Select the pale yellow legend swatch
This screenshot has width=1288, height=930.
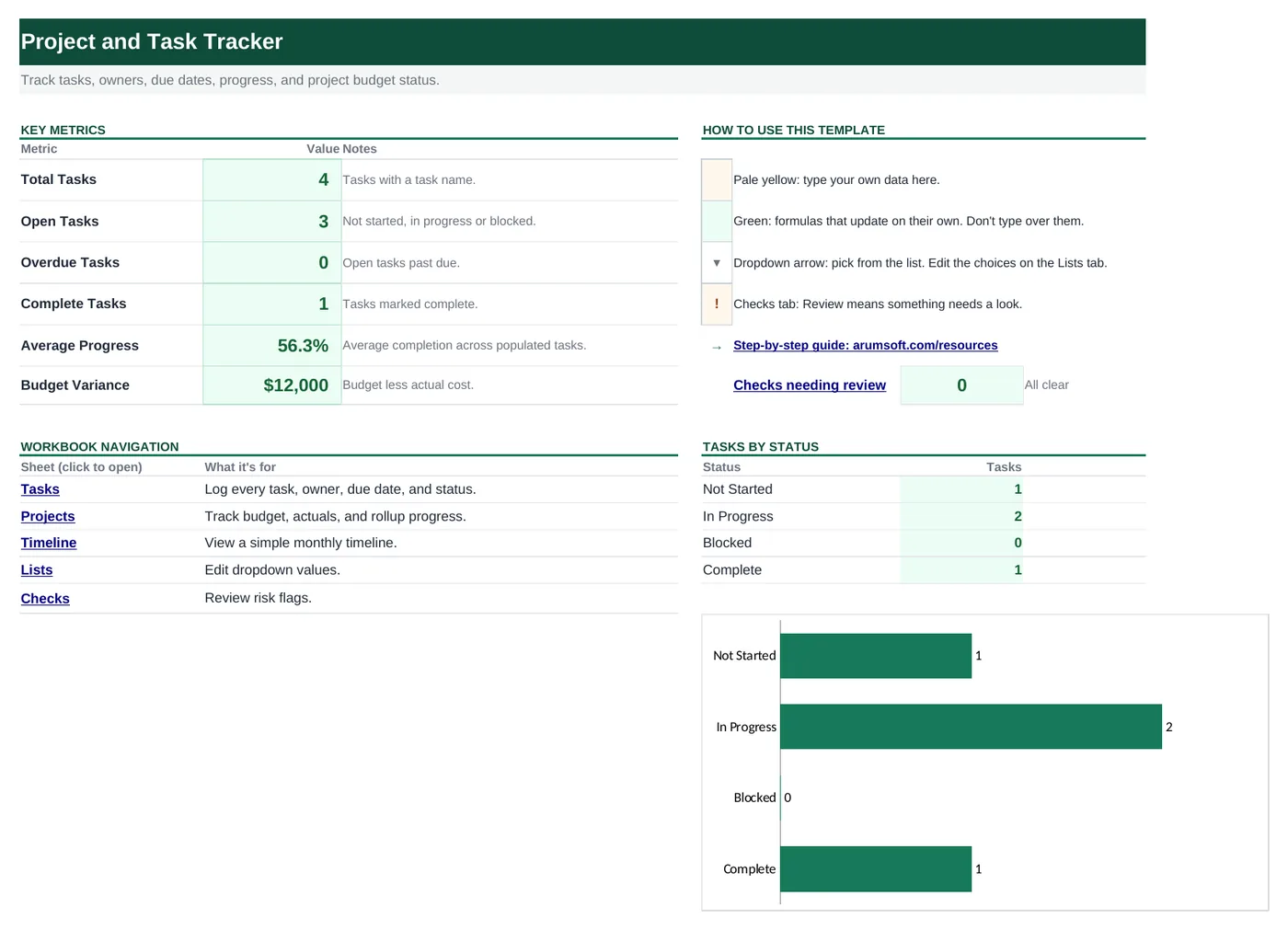pyautogui.click(x=717, y=180)
